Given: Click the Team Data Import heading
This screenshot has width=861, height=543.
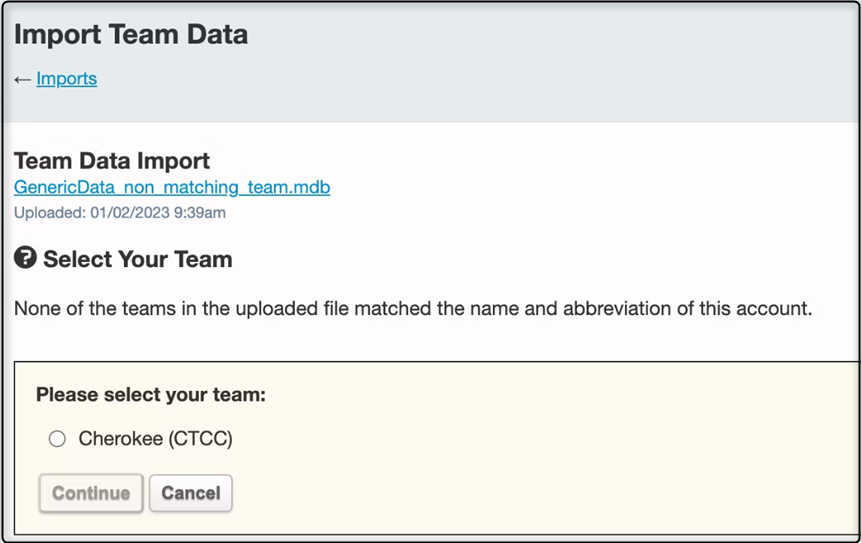Looking at the screenshot, I should pyautogui.click(x=112, y=160).
